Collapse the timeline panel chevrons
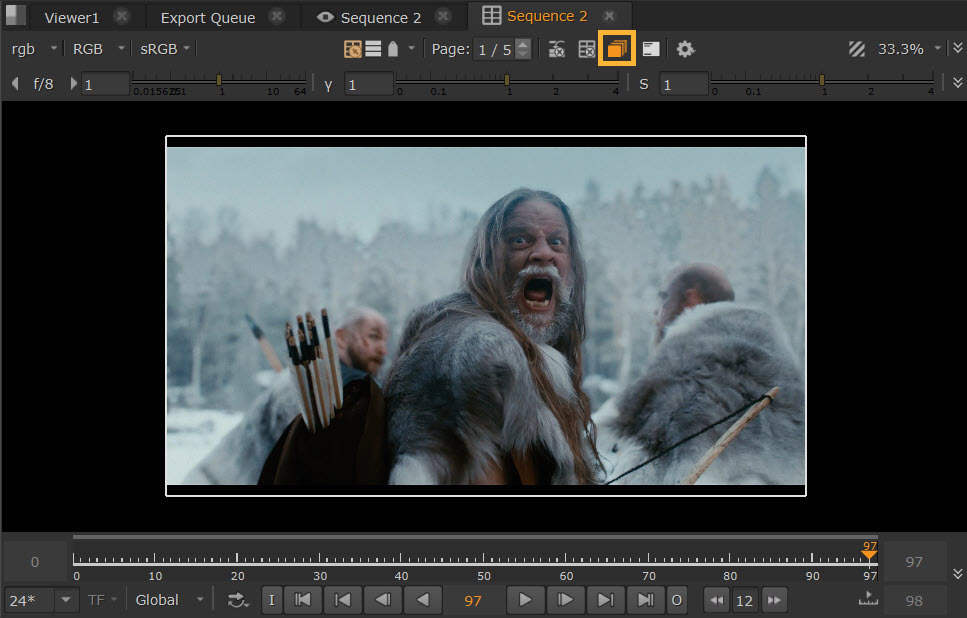967x618 pixels. [957, 574]
